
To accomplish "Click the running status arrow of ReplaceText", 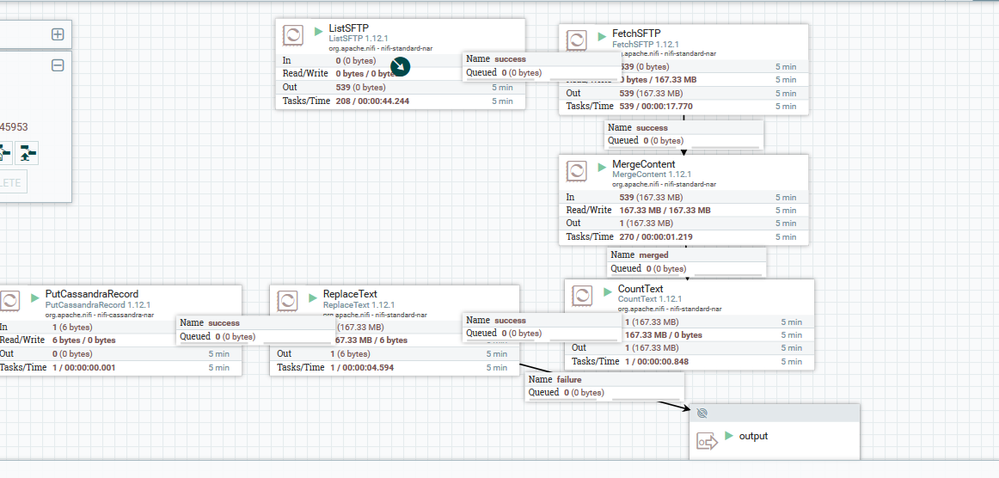I will (x=313, y=298).
